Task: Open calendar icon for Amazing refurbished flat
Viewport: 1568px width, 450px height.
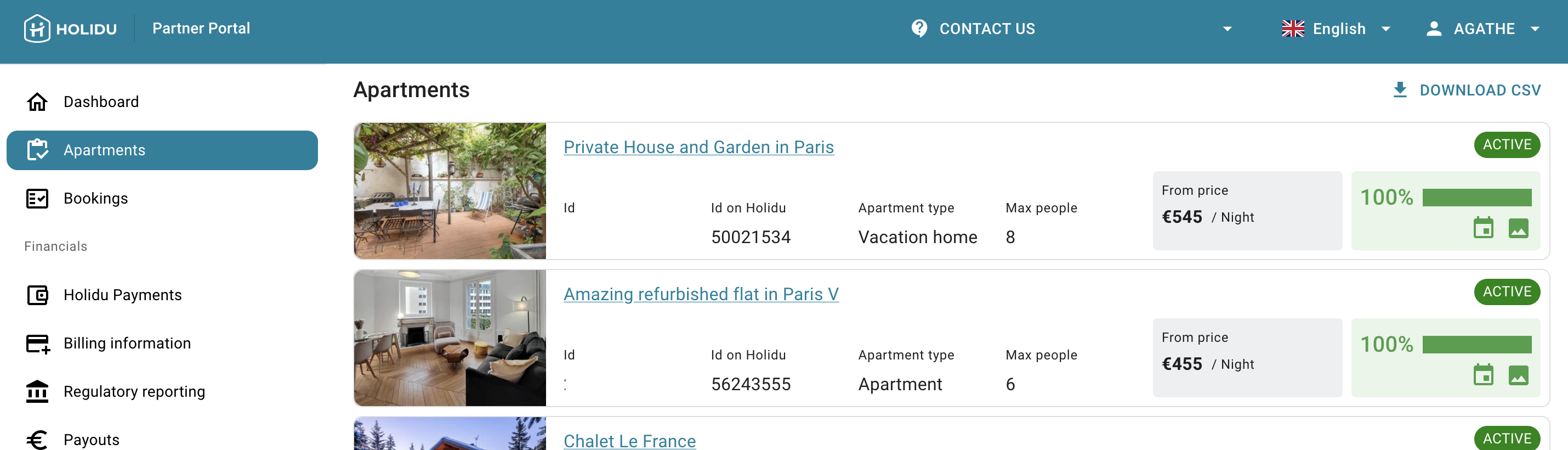Action: click(1483, 375)
